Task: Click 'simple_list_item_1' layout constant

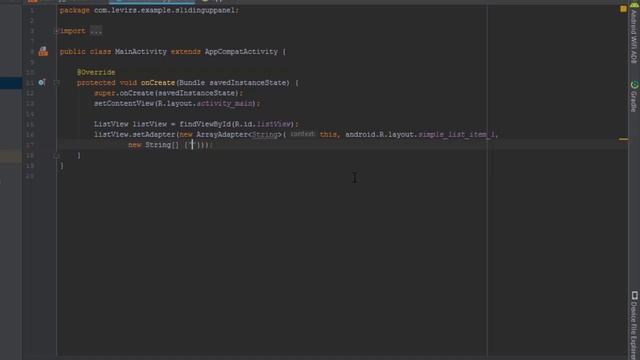Action: click(x=457, y=134)
